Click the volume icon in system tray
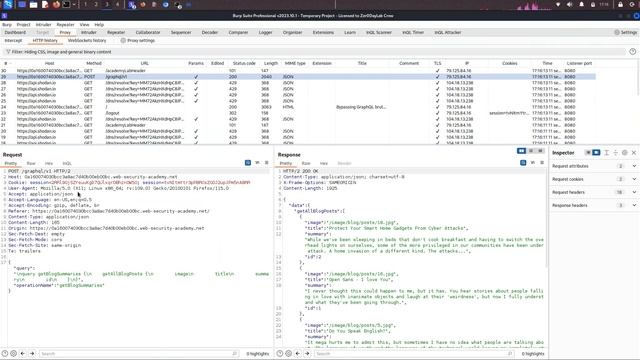The height and width of the screenshot is (360, 640). 569,4
